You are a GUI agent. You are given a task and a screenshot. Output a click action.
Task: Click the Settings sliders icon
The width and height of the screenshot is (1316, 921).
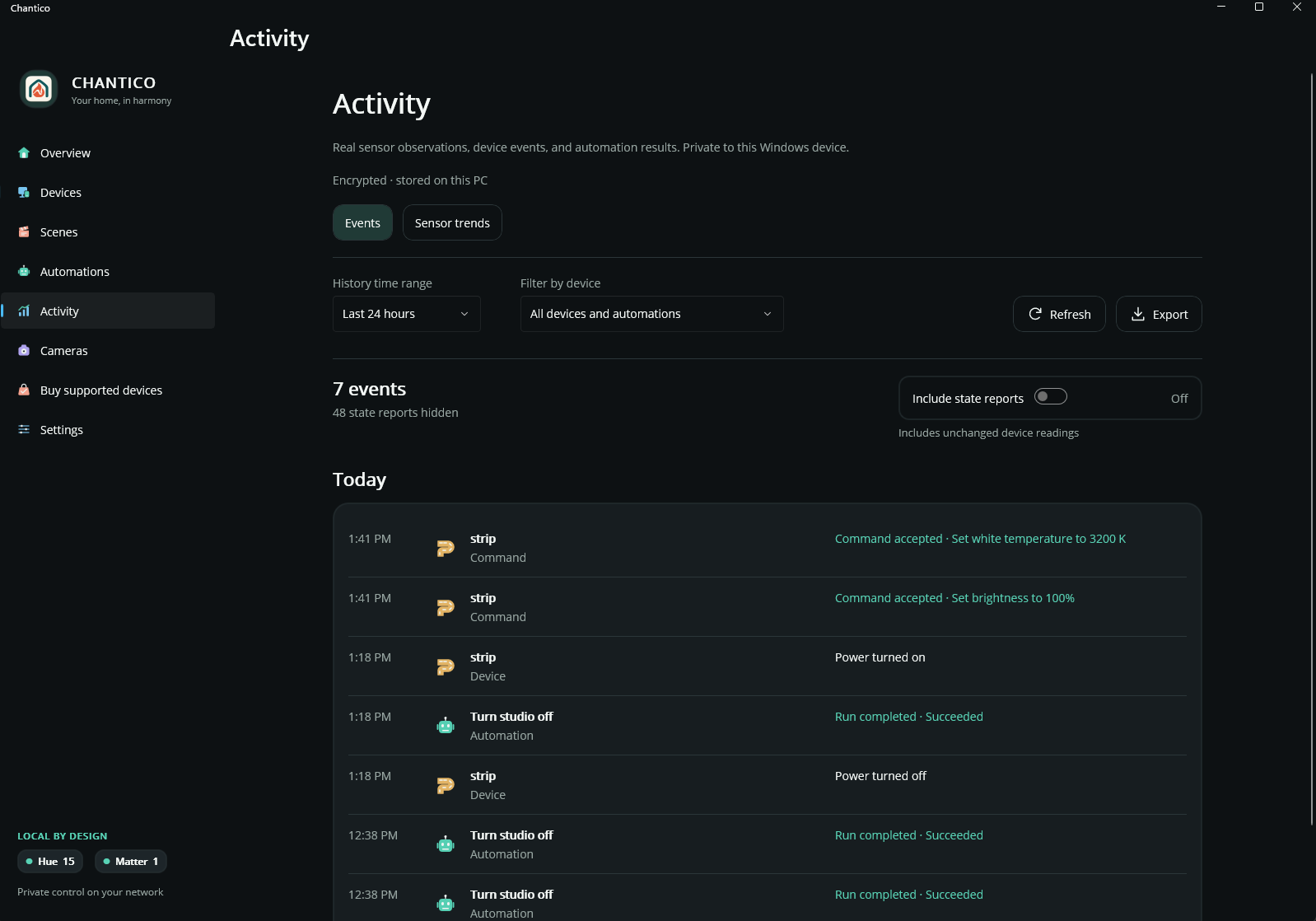pos(24,430)
